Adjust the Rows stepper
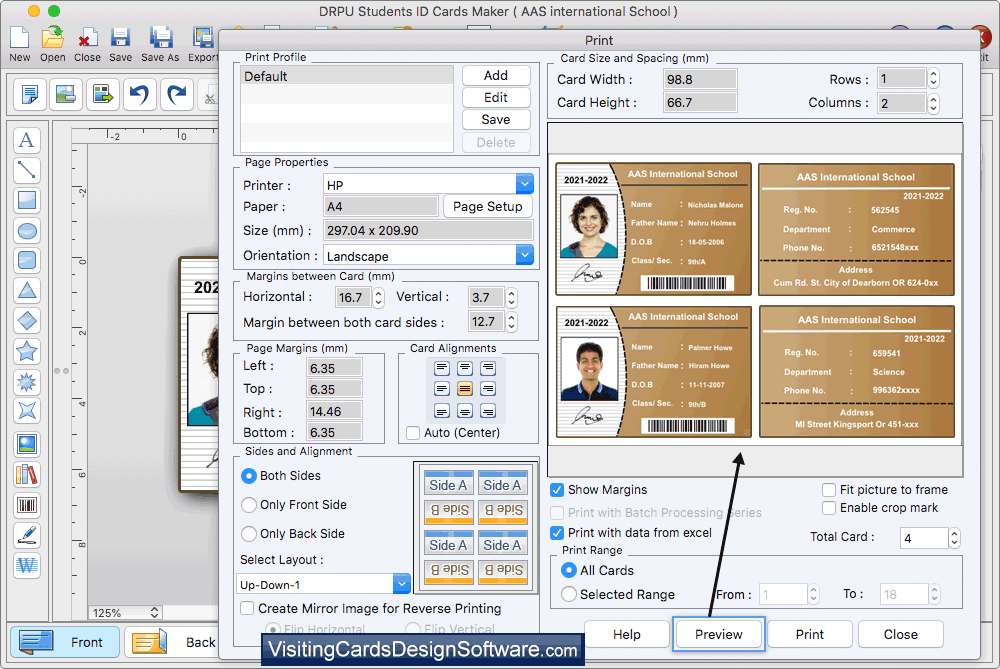This screenshot has width=1000, height=669. 934,78
